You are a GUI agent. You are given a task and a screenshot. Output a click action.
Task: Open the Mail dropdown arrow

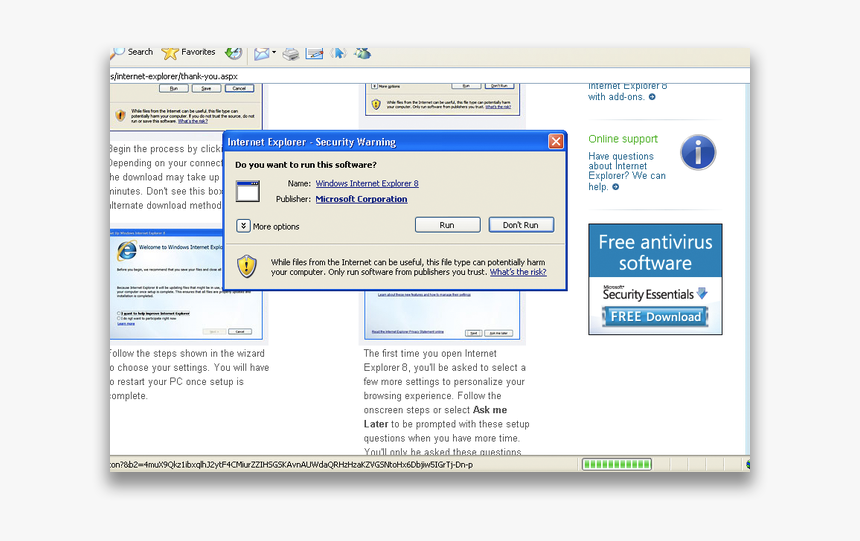274,53
